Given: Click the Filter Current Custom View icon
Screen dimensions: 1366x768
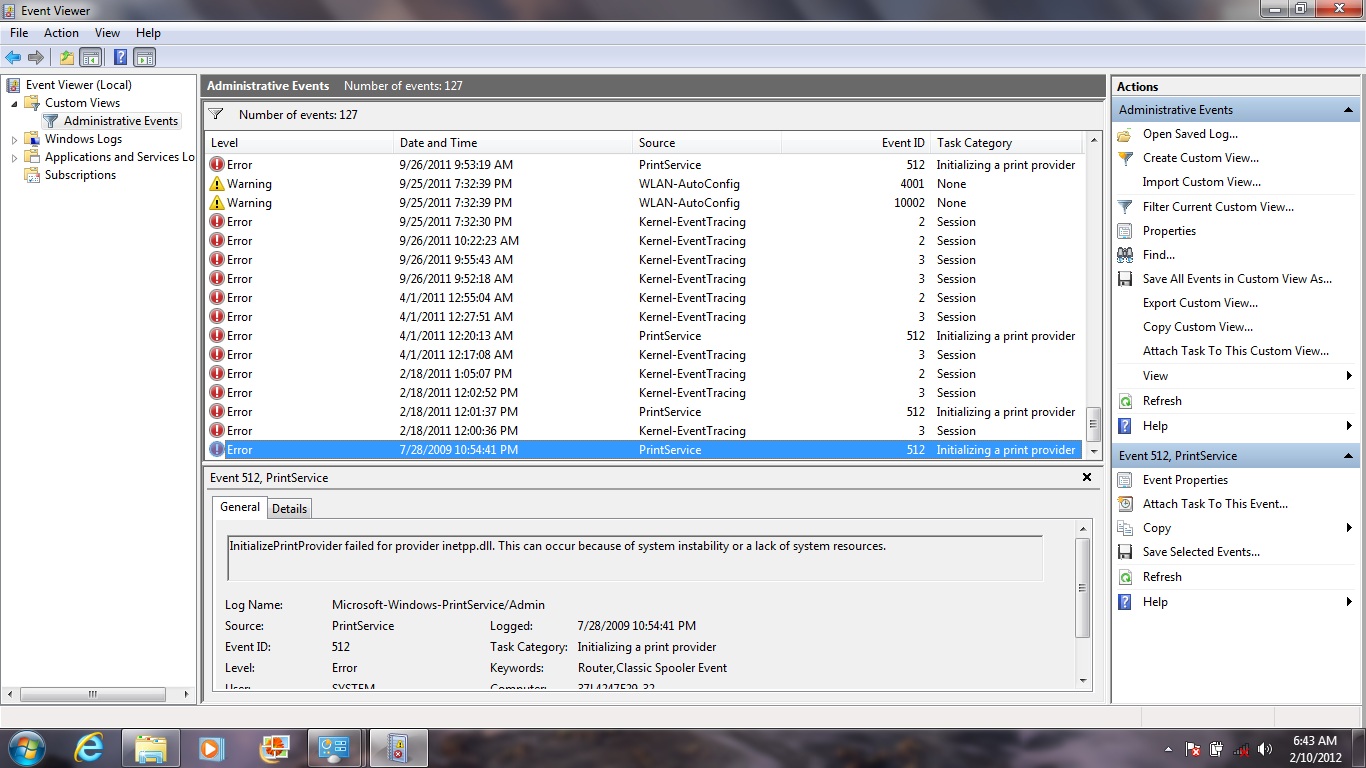Looking at the screenshot, I should 1125,207.
